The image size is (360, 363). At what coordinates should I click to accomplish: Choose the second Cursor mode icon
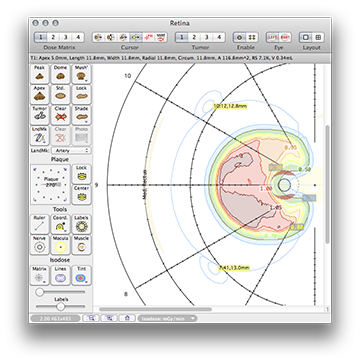click(x=111, y=37)
